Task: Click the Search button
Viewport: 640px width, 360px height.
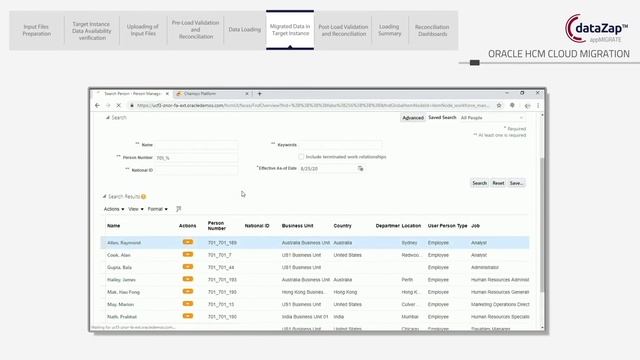Action: (479, 183)
